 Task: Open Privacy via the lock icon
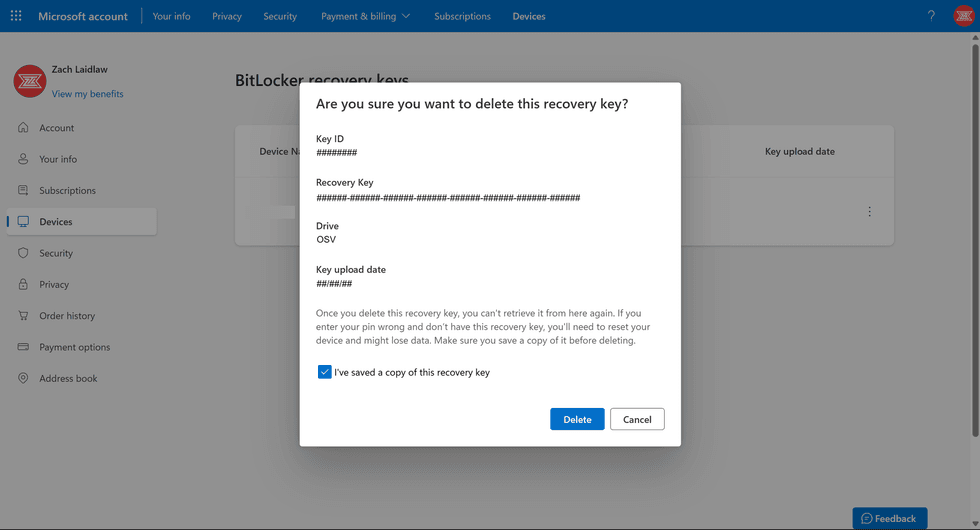tap(23, 284)
